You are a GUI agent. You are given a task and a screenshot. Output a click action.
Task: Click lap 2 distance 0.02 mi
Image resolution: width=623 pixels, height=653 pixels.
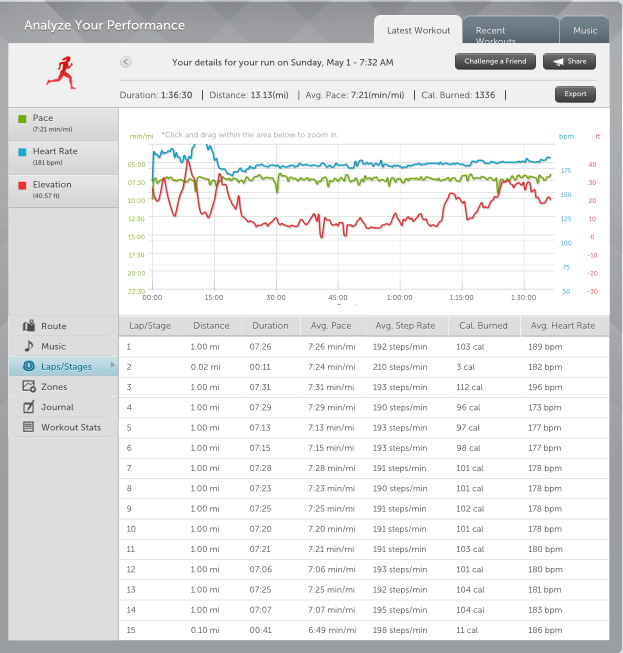[x=205, y=367]
